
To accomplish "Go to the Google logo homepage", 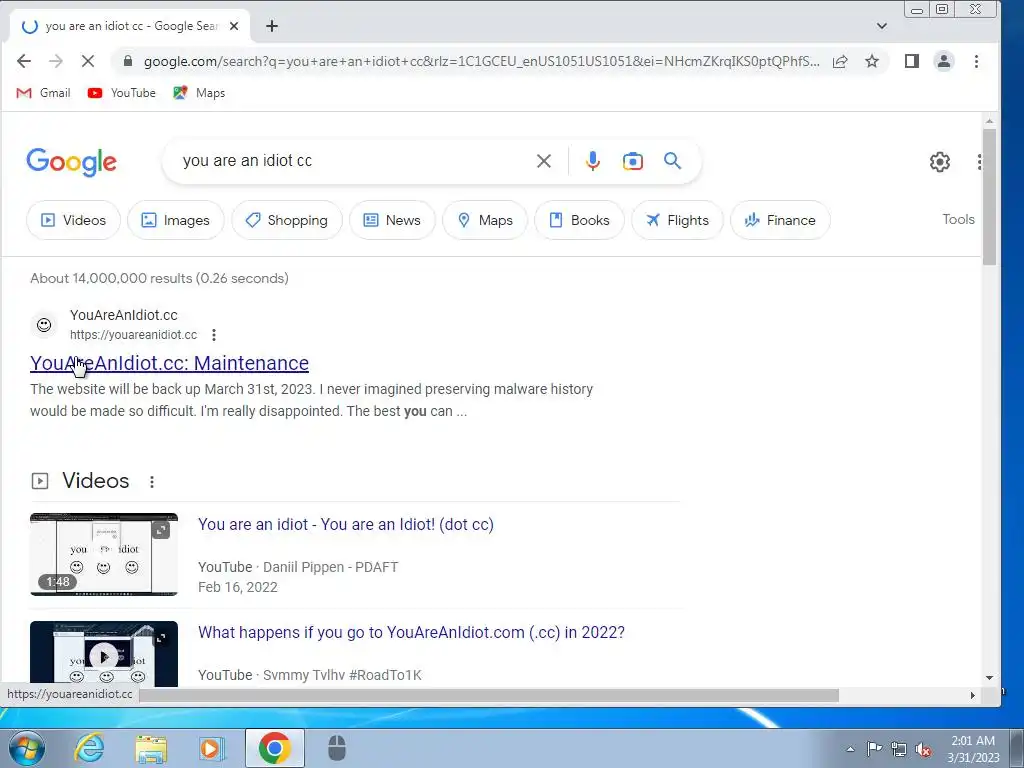I will pos(71,161).
